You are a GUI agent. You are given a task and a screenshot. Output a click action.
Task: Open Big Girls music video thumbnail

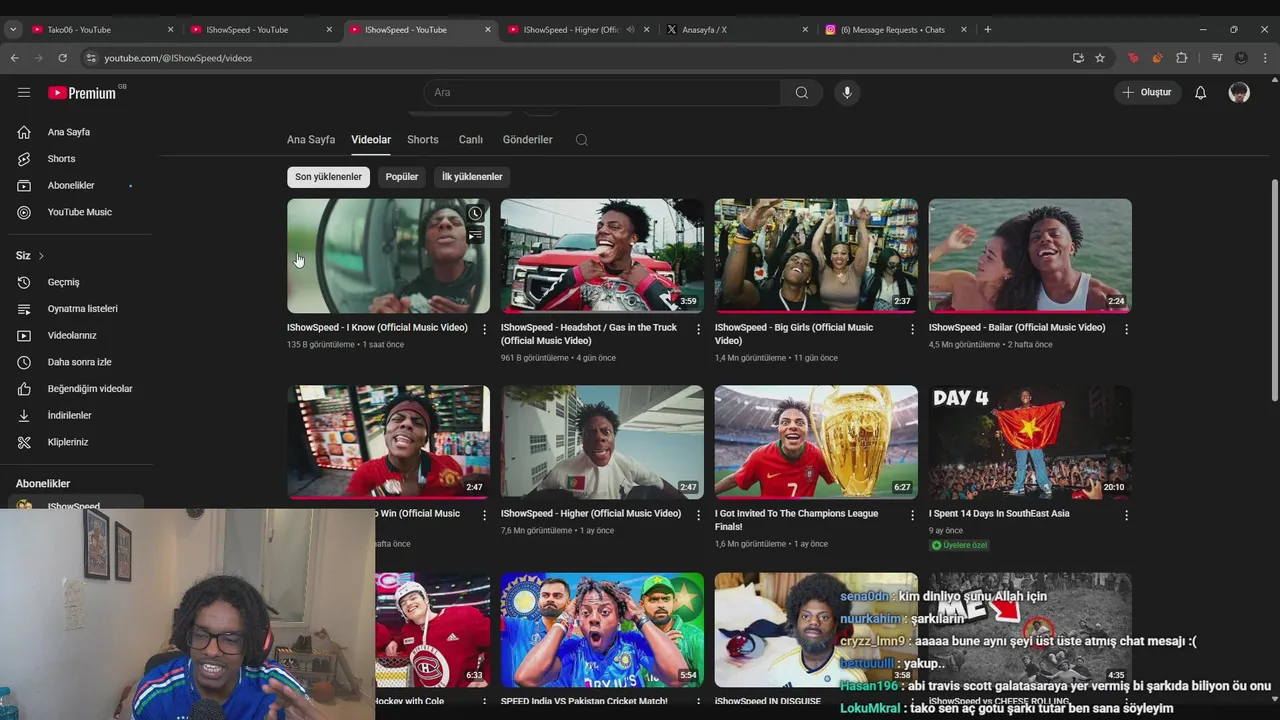coord(816,256)
